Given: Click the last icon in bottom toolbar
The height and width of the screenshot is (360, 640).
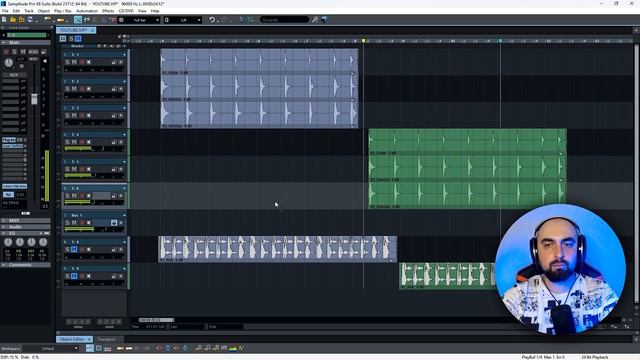Looking at the screenshot, I should [x=242, y=348].
